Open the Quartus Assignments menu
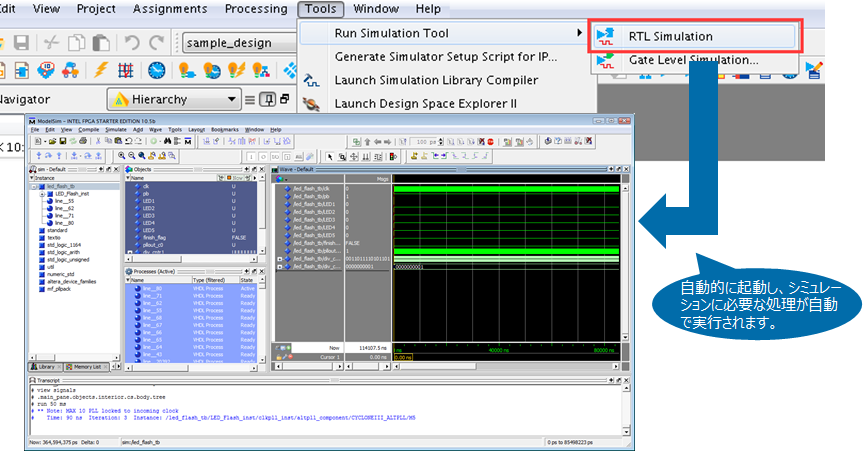The width and height of the screenshot is (865, 451). pos(170,9)
